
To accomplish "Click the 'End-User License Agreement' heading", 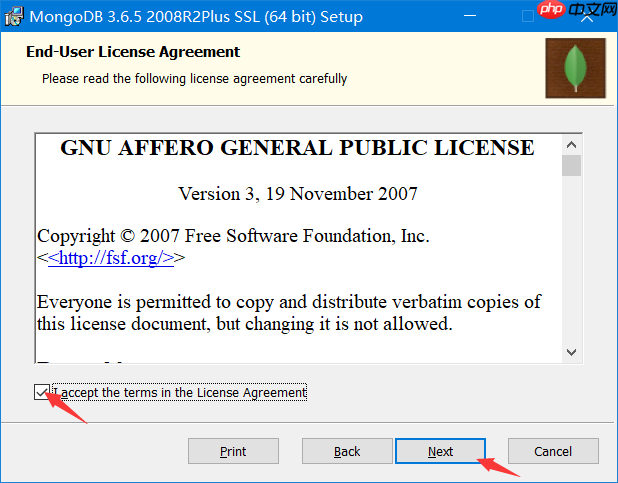I will (x=133, y=52).
